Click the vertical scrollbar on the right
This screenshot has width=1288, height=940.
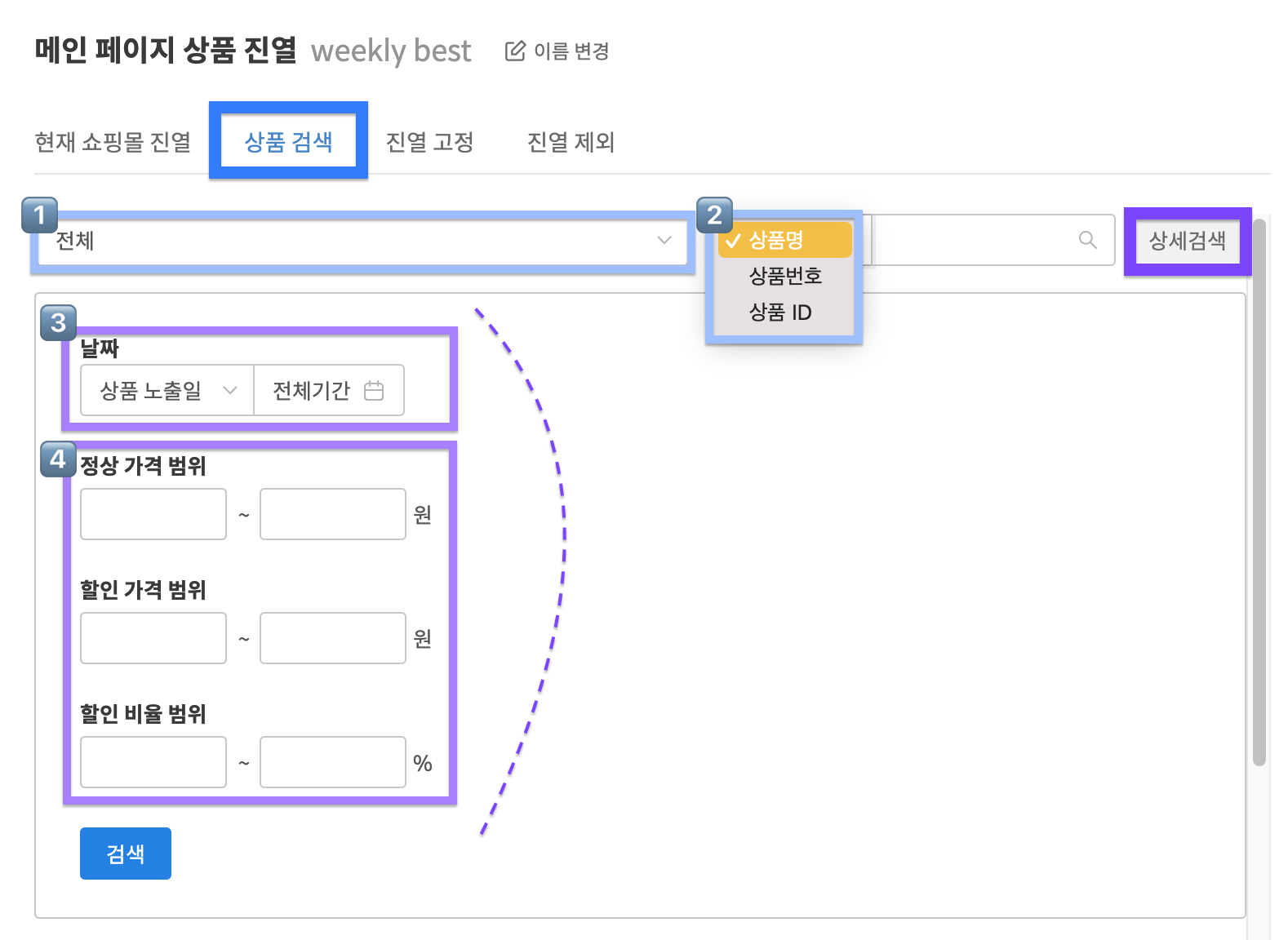click(1259, 490)
